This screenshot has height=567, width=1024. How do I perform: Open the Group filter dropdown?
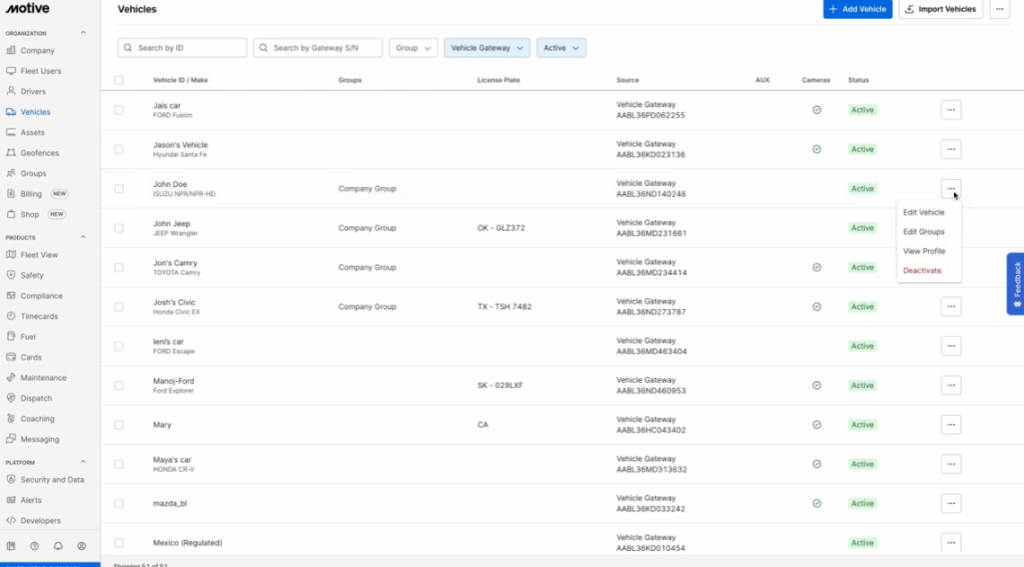coord(413,48)
